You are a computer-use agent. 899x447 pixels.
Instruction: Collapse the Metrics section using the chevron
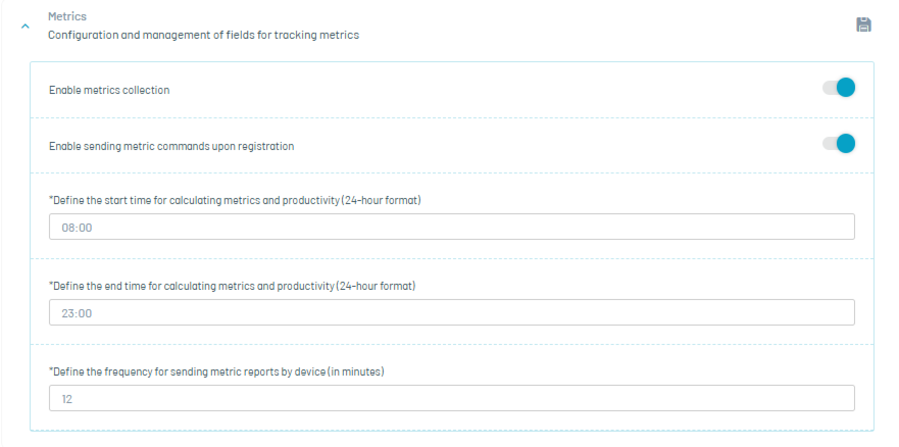coord(25,26)
